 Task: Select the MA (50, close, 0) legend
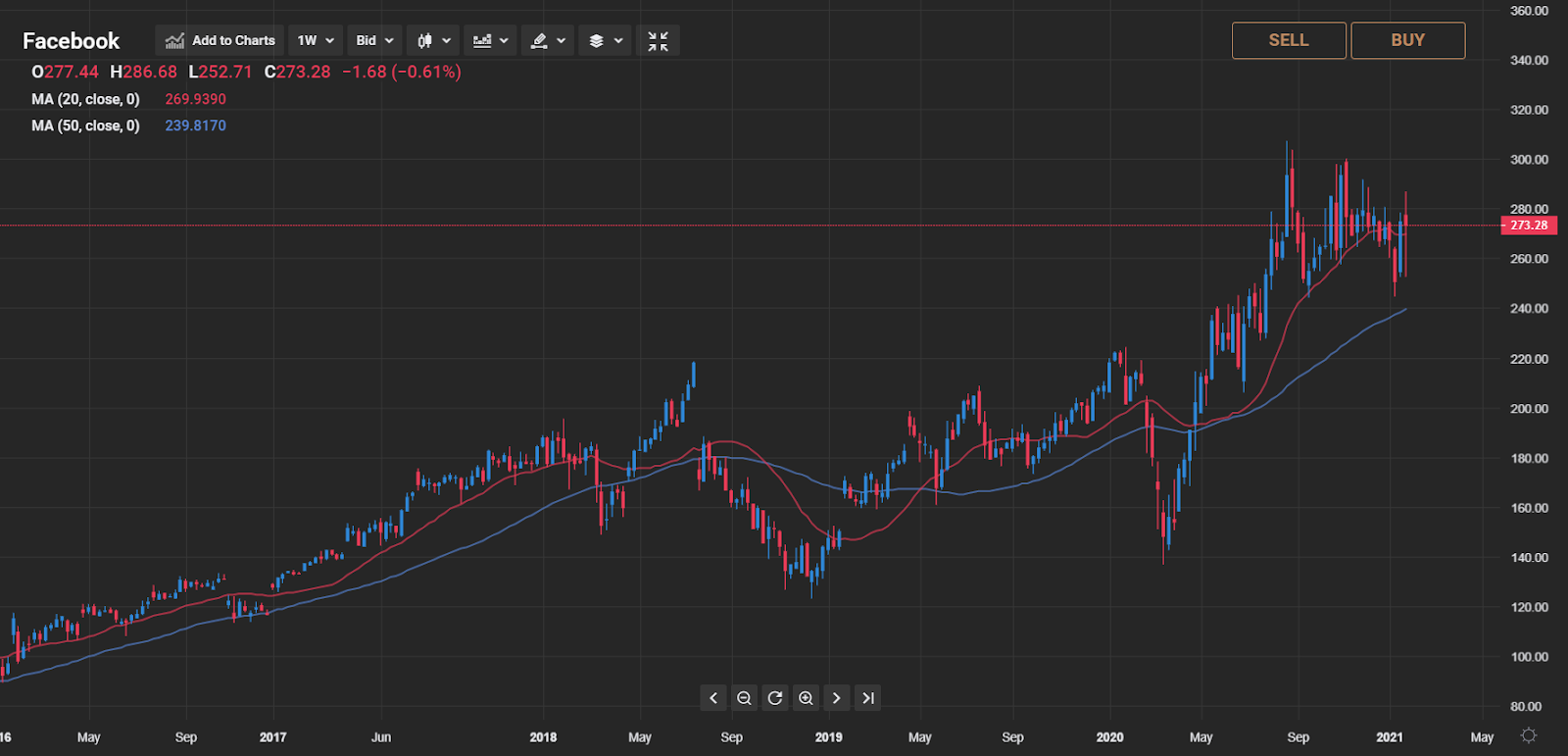click(85, 126)
